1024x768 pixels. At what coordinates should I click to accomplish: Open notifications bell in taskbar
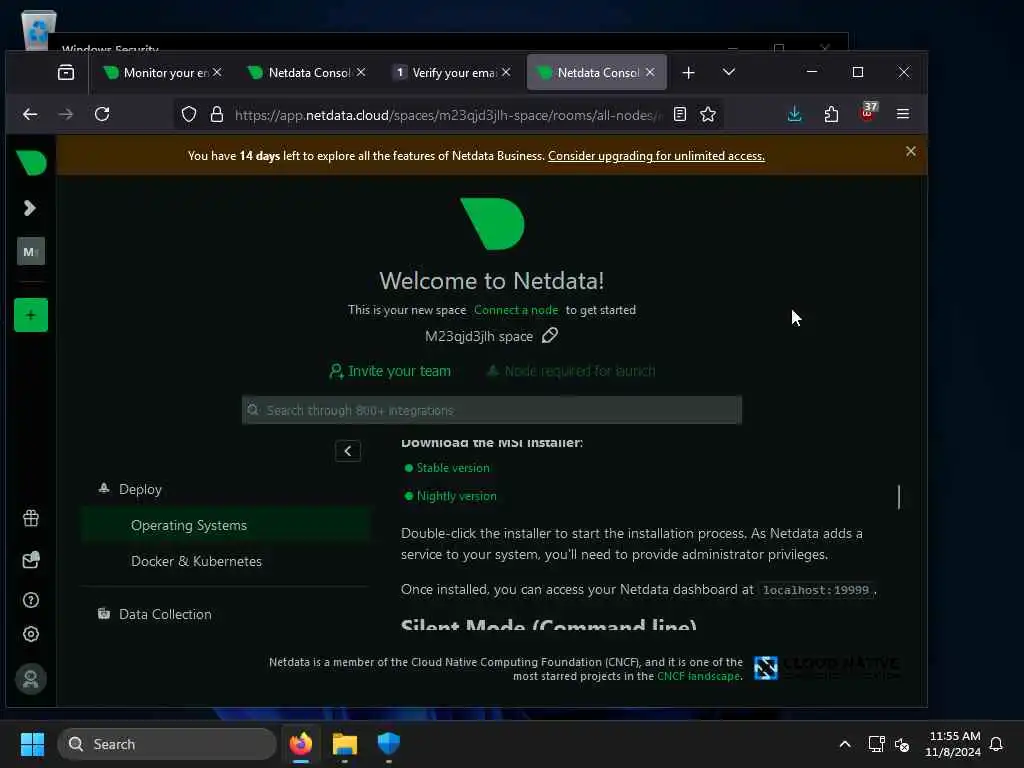pos(996,744)
